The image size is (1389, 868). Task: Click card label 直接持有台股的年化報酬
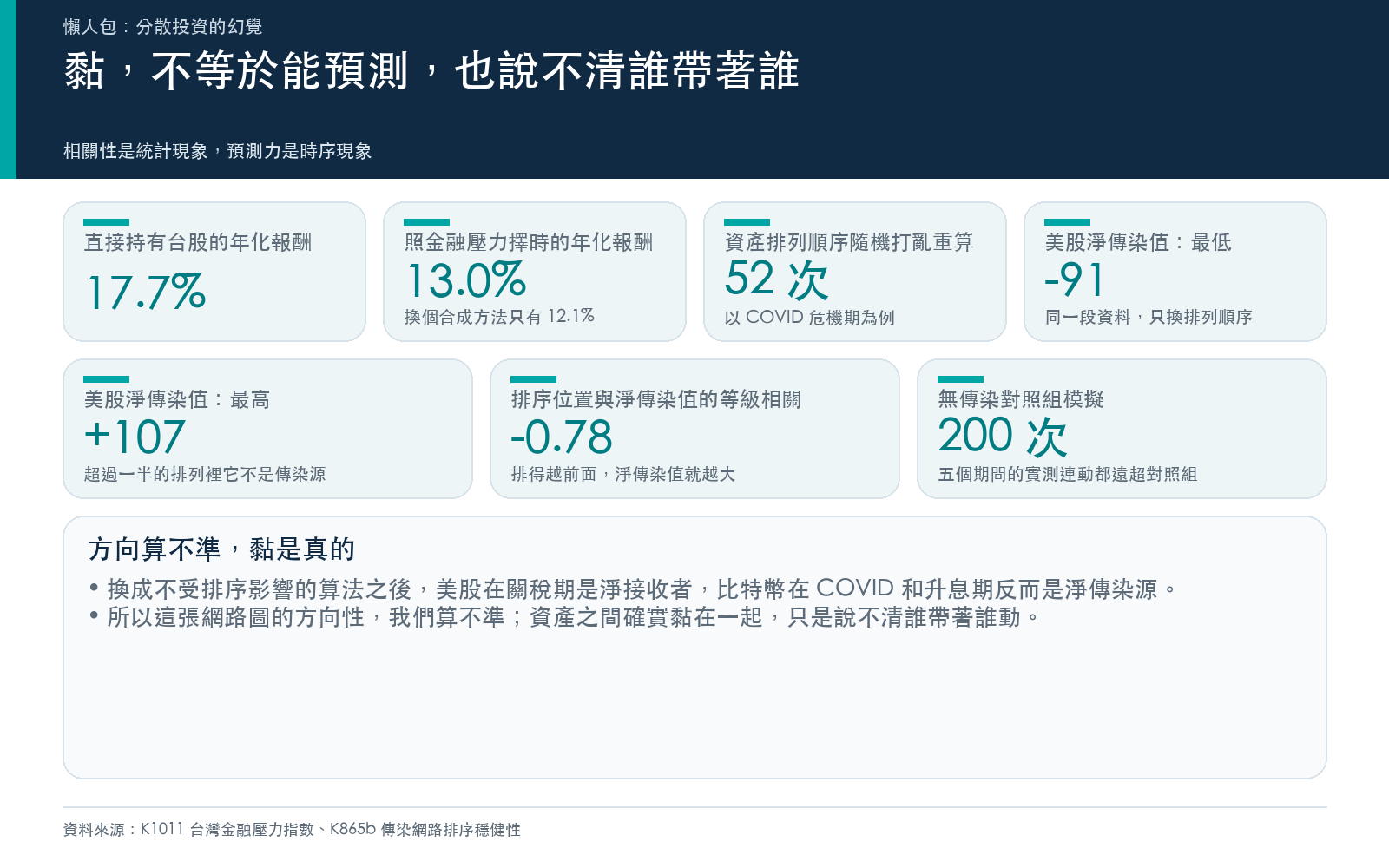(198, 242)
